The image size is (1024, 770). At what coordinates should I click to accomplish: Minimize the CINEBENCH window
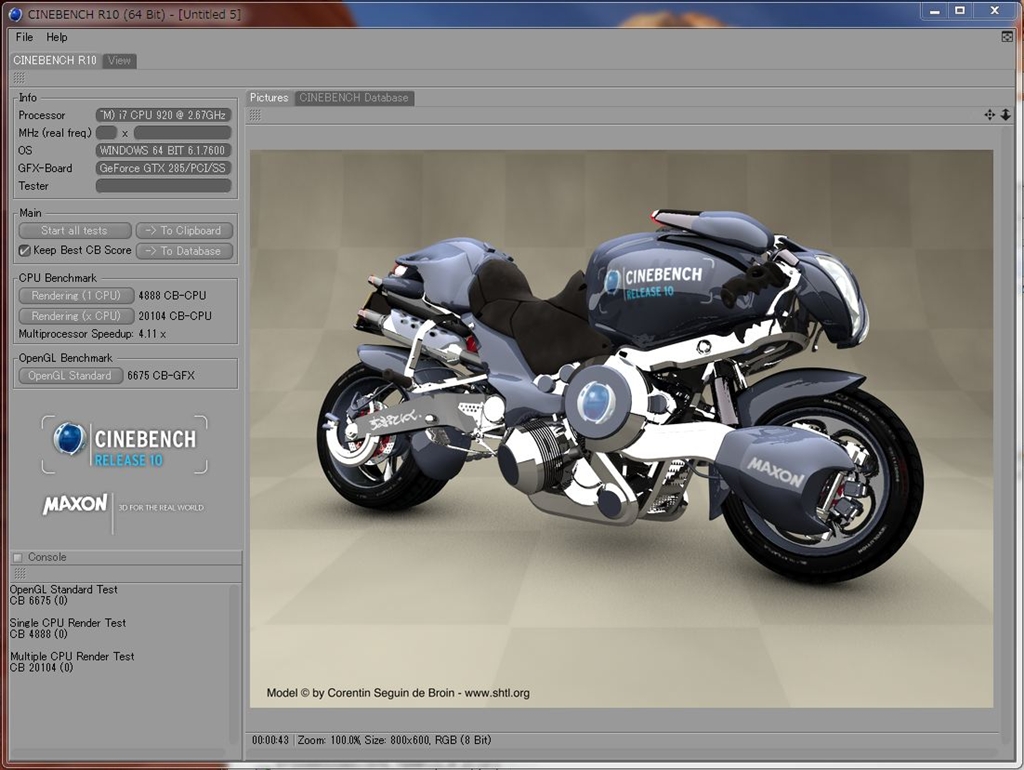tap(935, 11)
